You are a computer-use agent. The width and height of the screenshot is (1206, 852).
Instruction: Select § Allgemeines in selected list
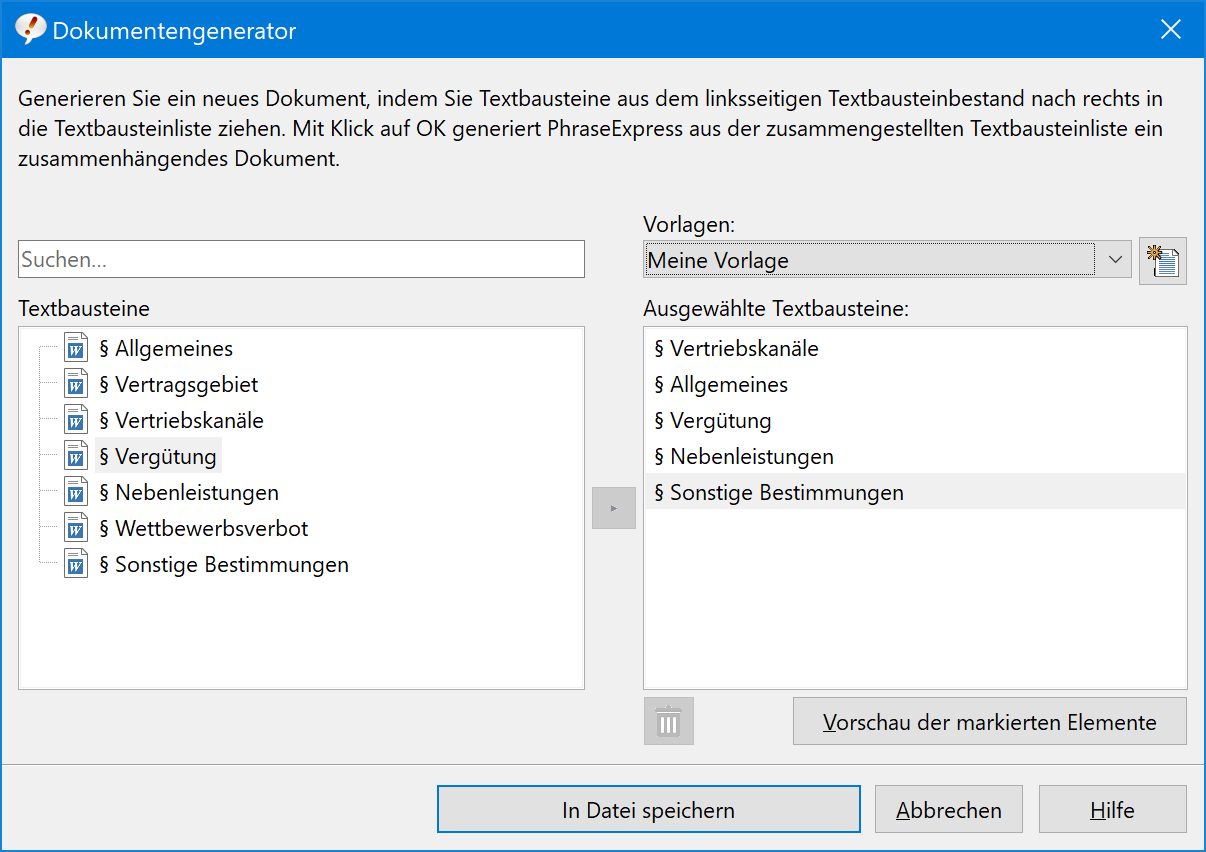click(915, 384)
